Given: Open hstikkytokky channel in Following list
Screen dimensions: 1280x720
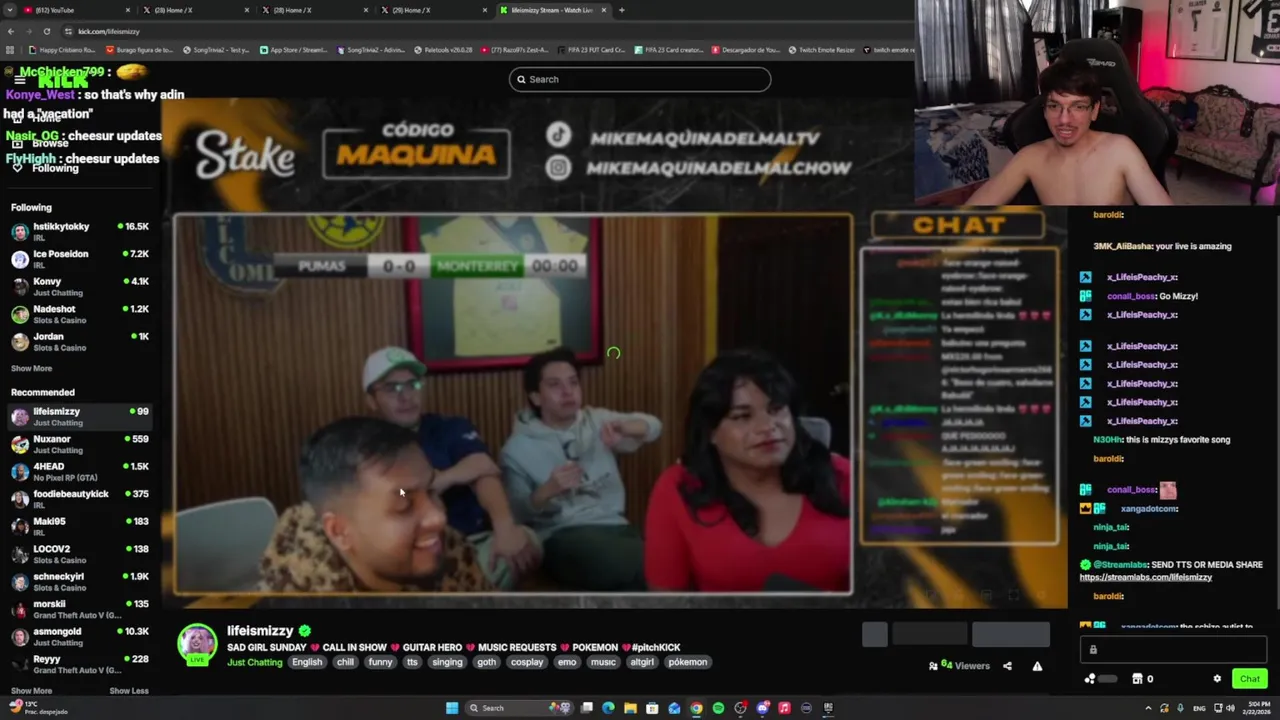Looking at the screenshot, I should coord(80,232).
